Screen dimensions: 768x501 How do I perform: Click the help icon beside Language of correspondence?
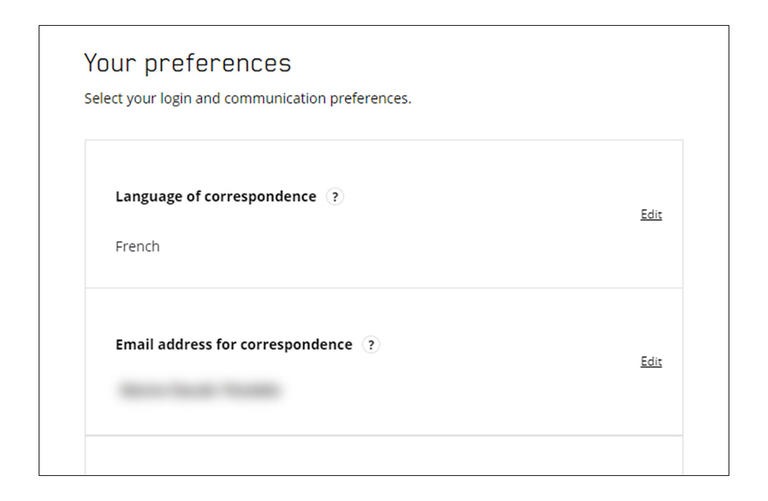pos(335,197)
